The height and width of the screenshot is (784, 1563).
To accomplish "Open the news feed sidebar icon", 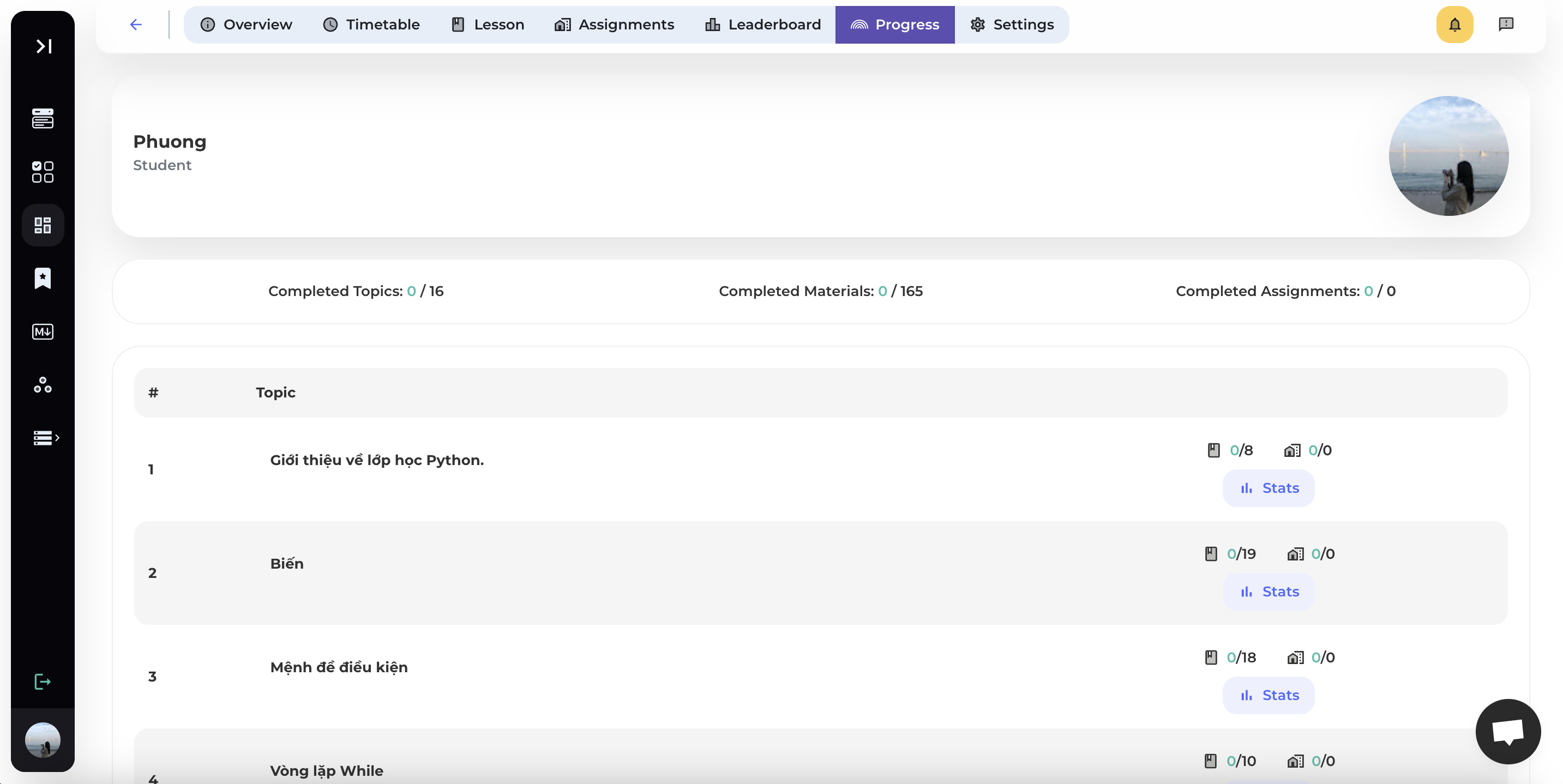I will pyautogui.click(x=43, y=118).
